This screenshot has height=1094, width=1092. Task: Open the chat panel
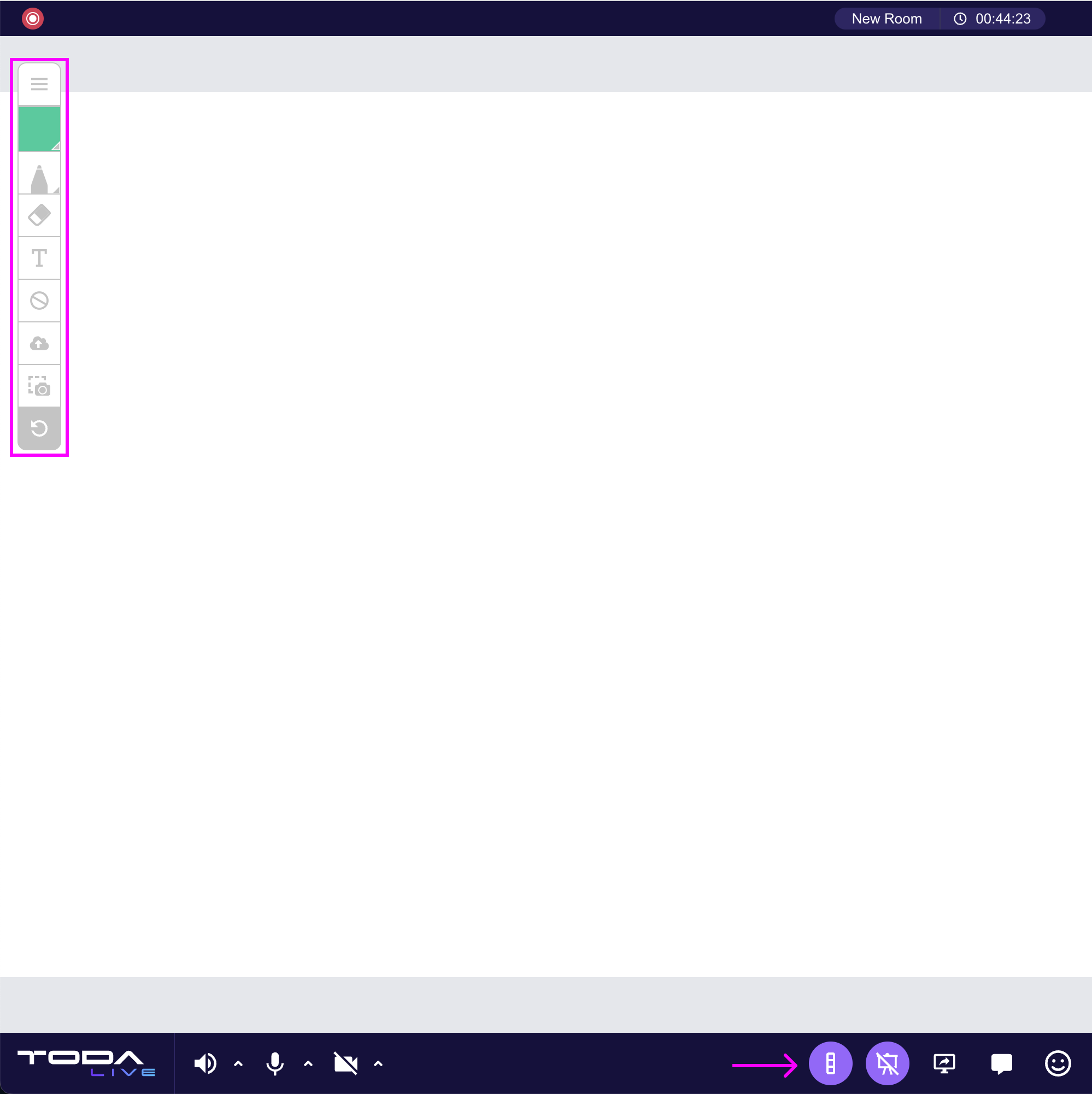[1001, 1064]
